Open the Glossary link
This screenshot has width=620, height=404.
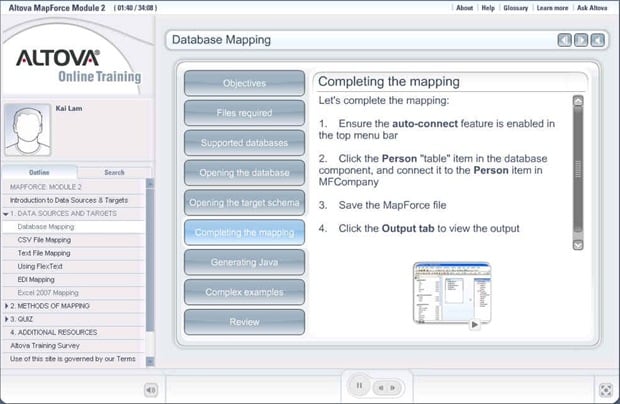click(515, 8)
